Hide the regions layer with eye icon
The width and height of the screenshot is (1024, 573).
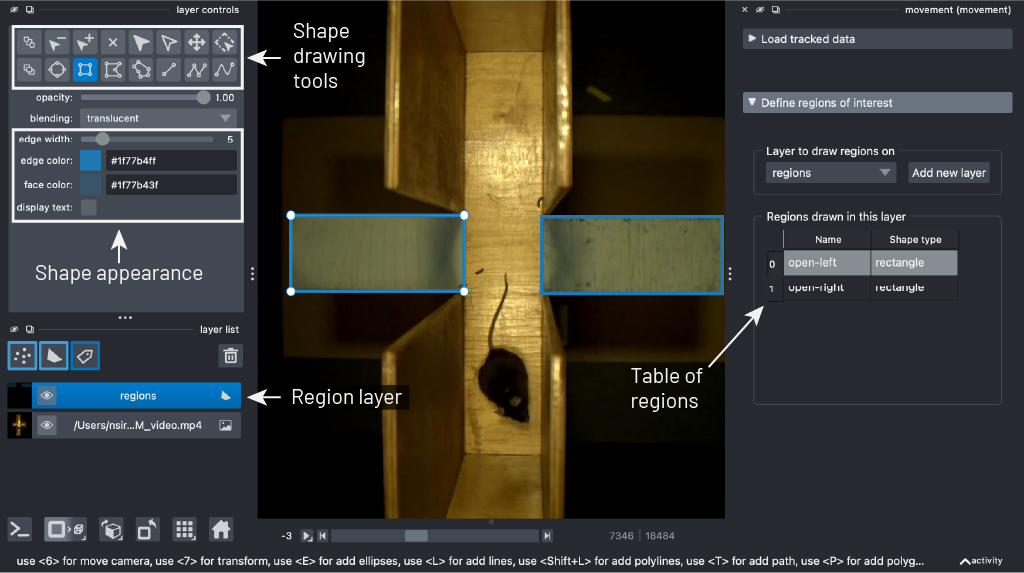pyautogui.click(x=47, y=396)
